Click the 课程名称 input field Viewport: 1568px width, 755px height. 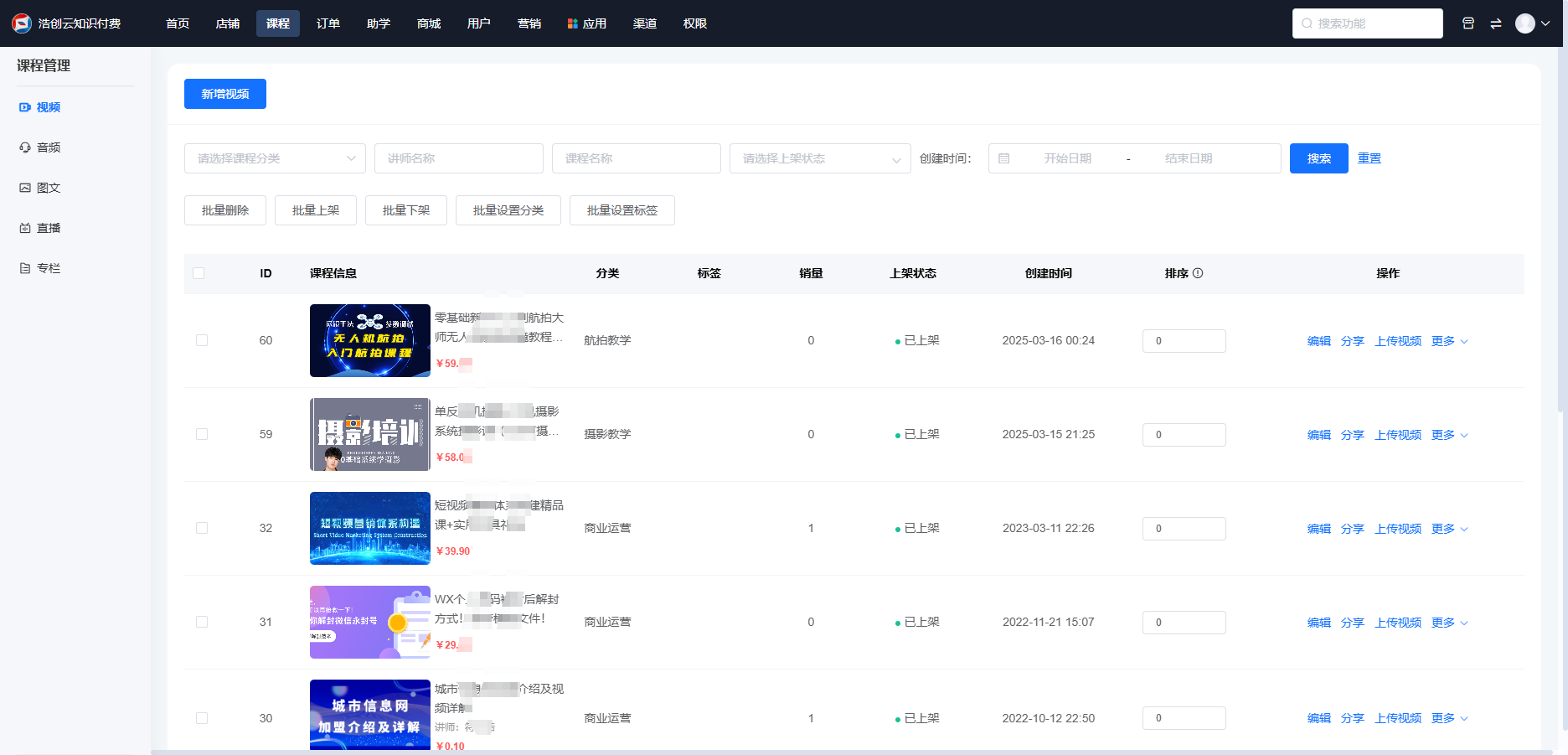click(x=637, y=158)
